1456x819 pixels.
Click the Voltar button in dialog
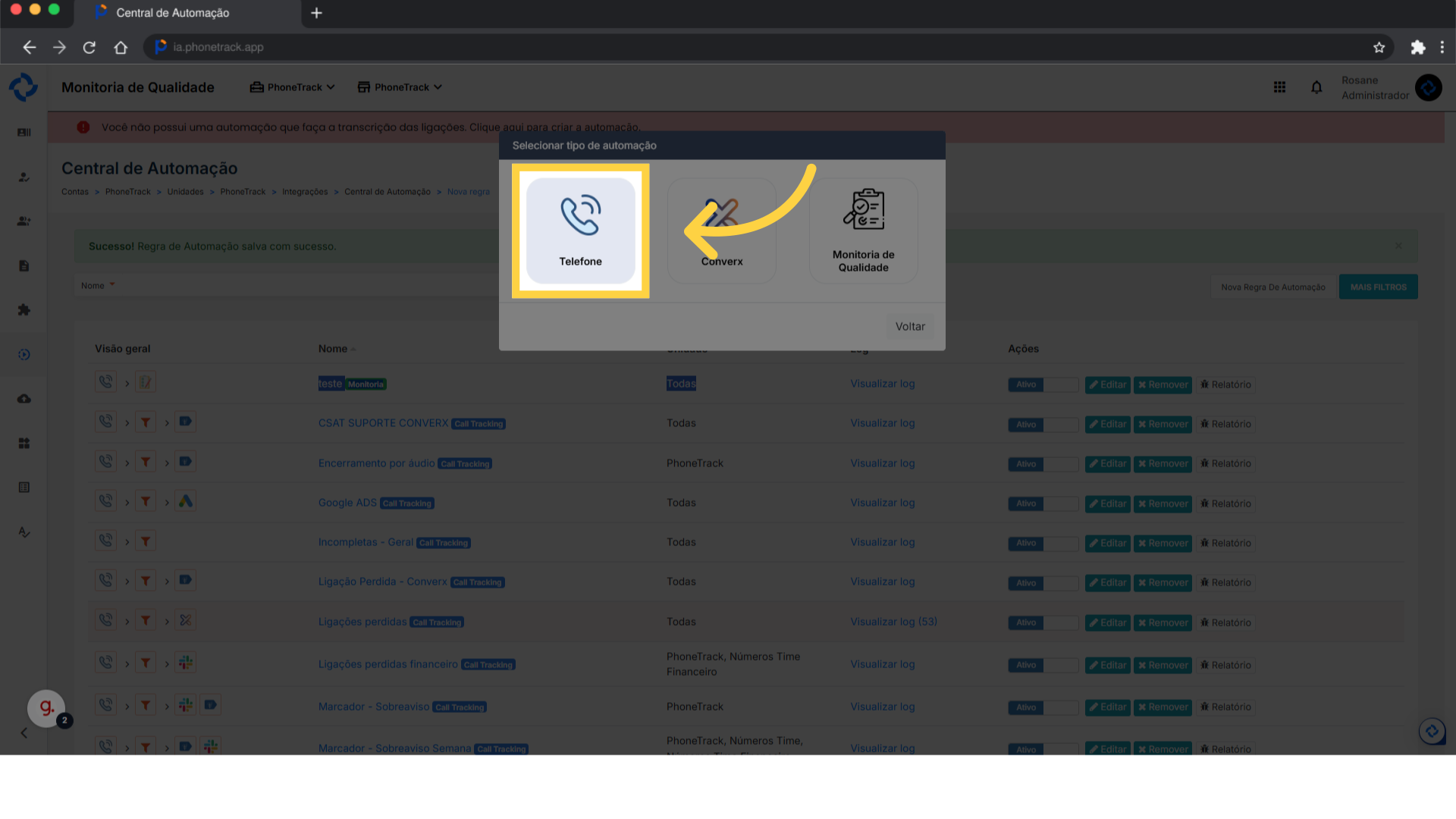pyautogui.click(x=910, y=327)
